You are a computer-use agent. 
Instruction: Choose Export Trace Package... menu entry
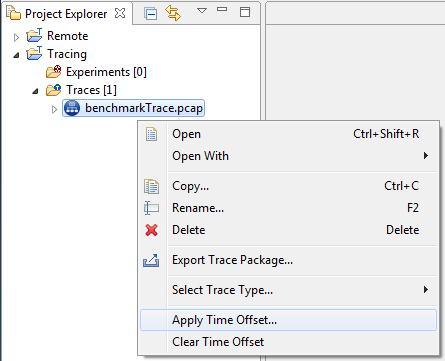288,260
